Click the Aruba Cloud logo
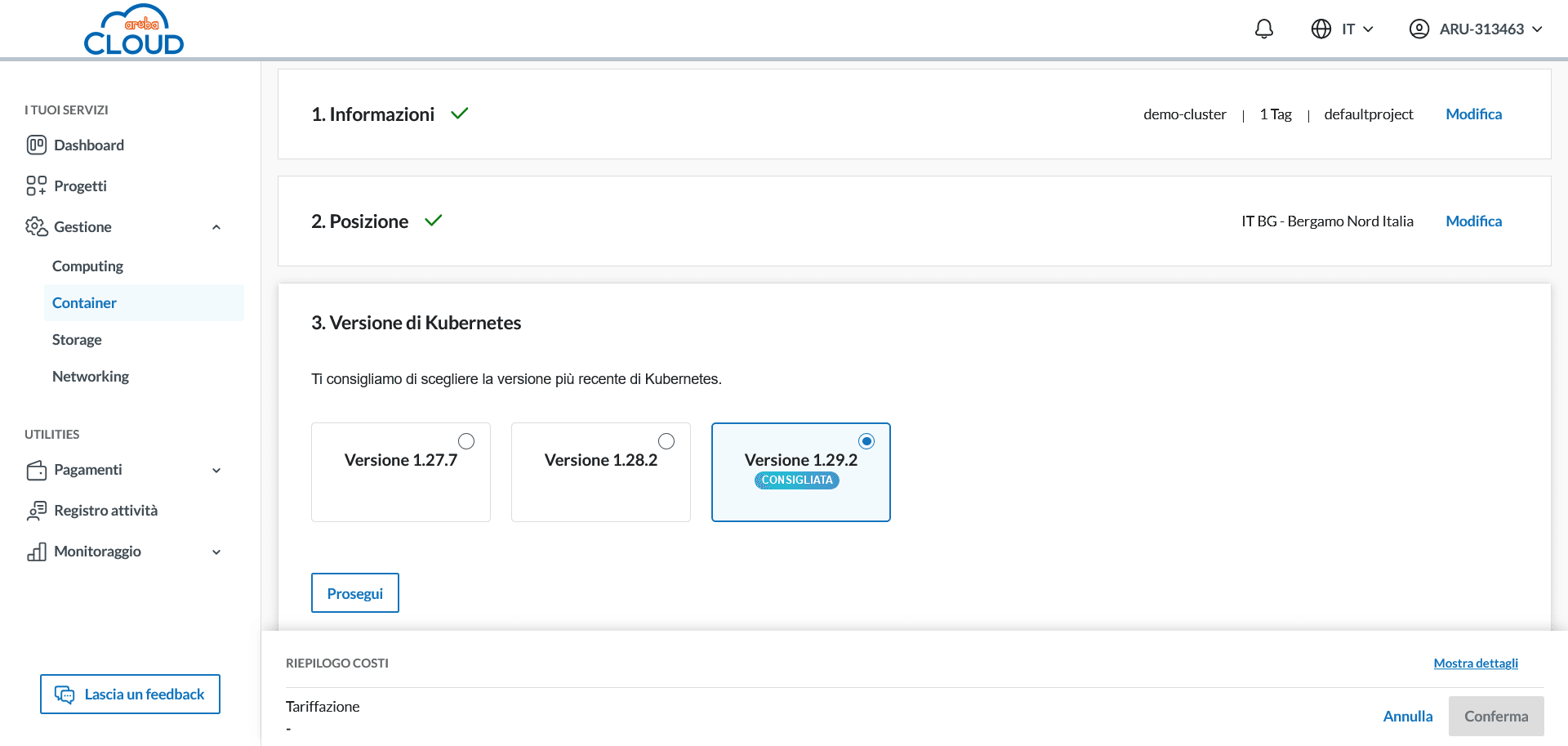 (134, 31)
